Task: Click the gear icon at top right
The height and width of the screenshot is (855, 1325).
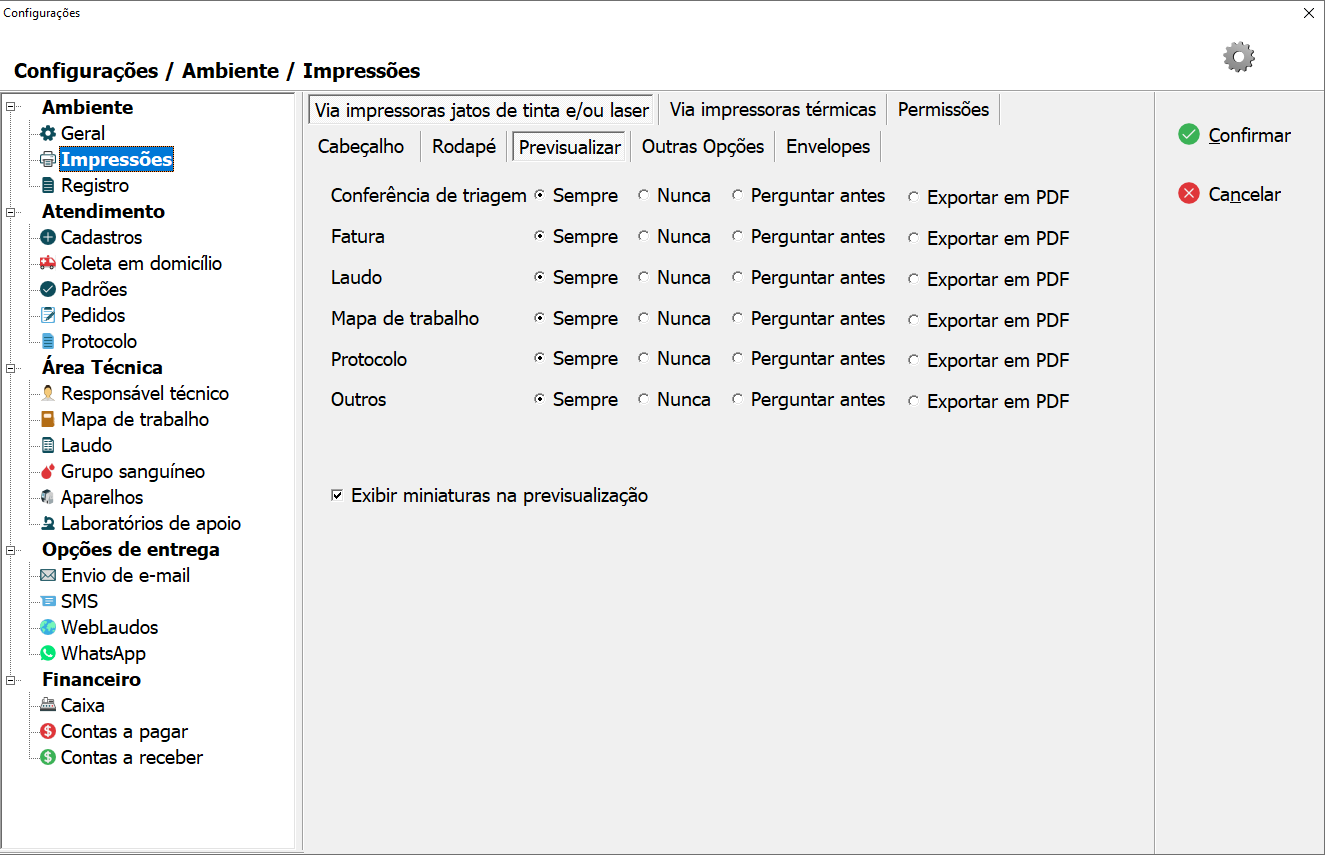Action: [x=1239, y=57]
